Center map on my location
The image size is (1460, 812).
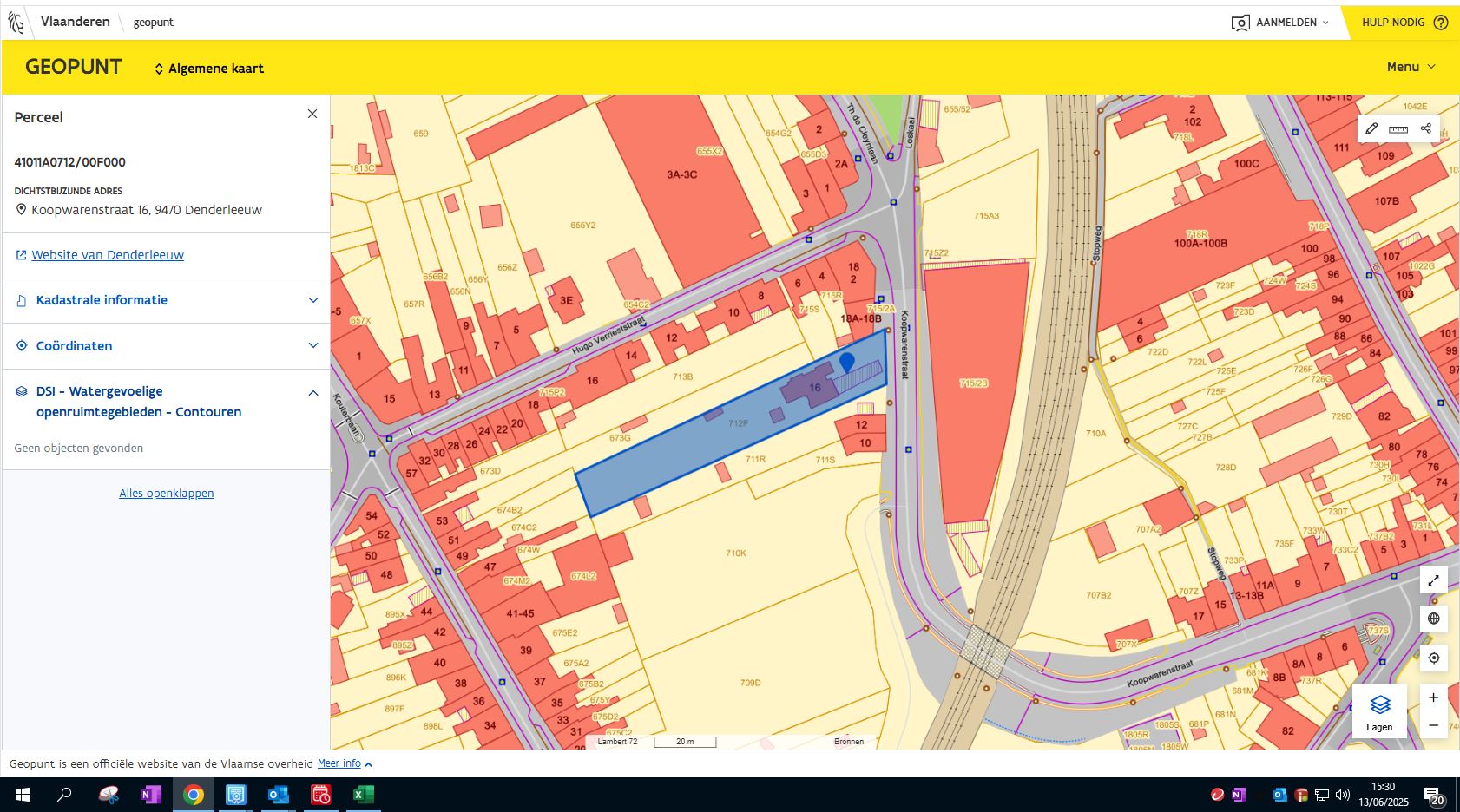coord(1433,658)
